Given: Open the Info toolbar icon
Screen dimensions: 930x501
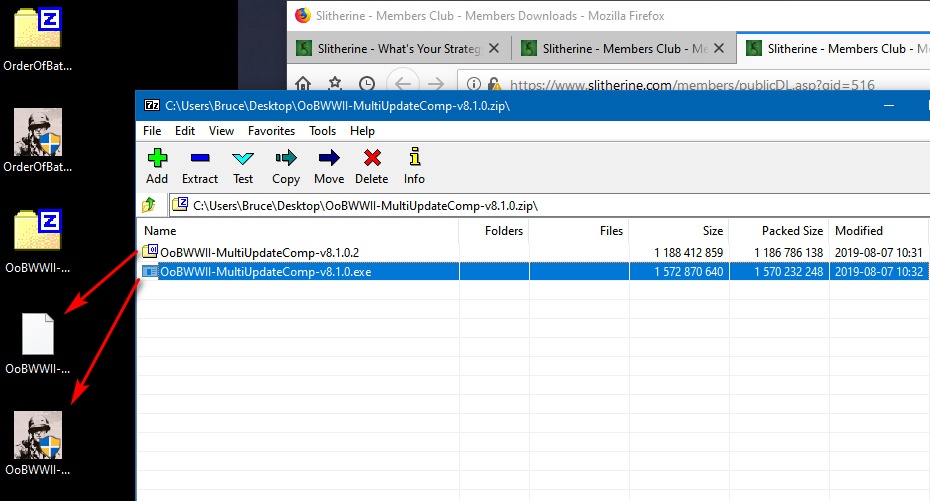Looking at the screenshot, I should (414, 165).
